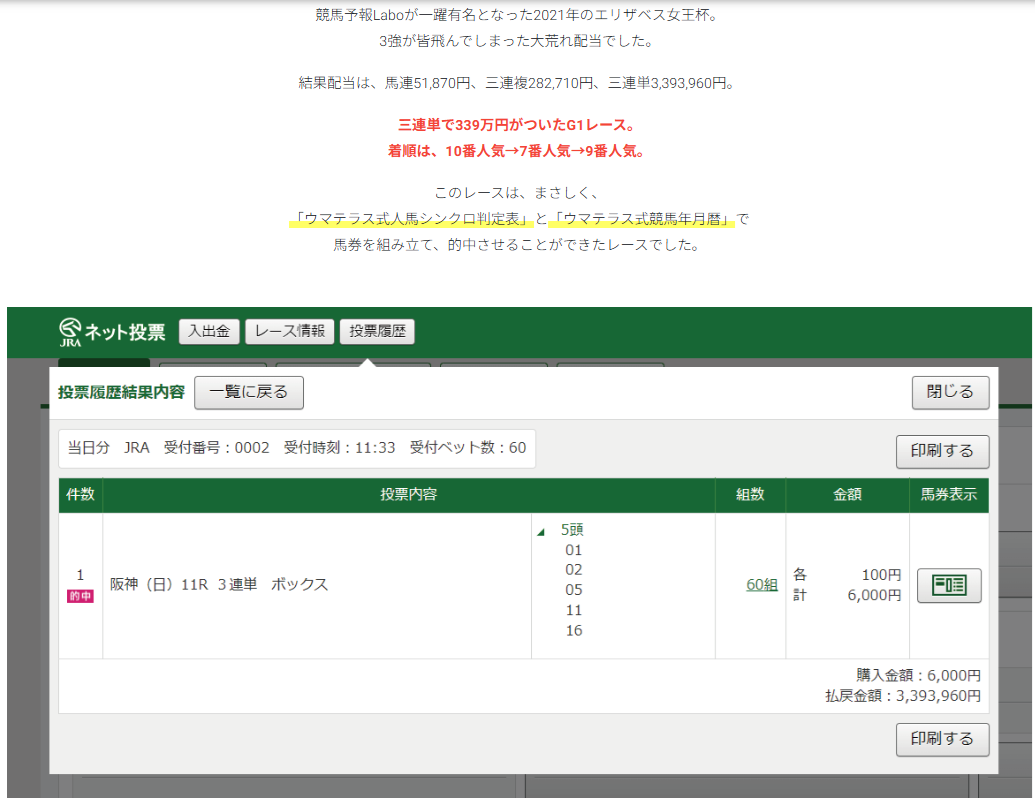Click the highlighted ウマテラス式競馬年月暦 text
Screen dimensions: 1035x802
coord(642,219)
